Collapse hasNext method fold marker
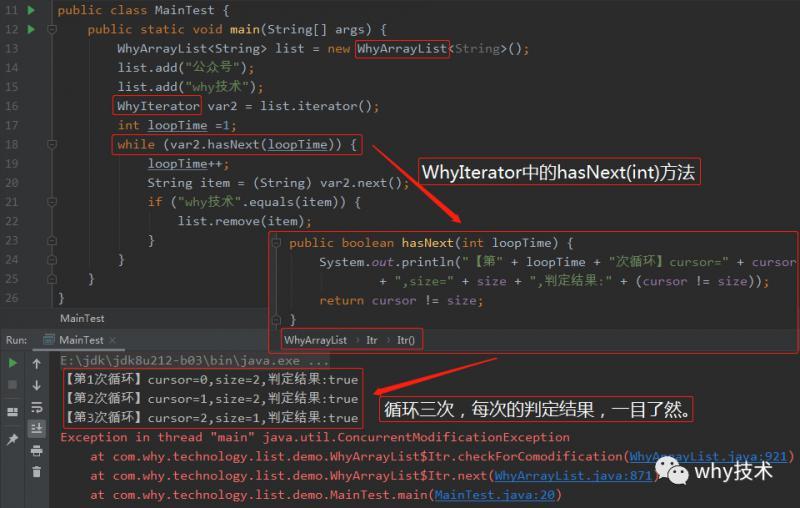 click(x=277, y=243)
